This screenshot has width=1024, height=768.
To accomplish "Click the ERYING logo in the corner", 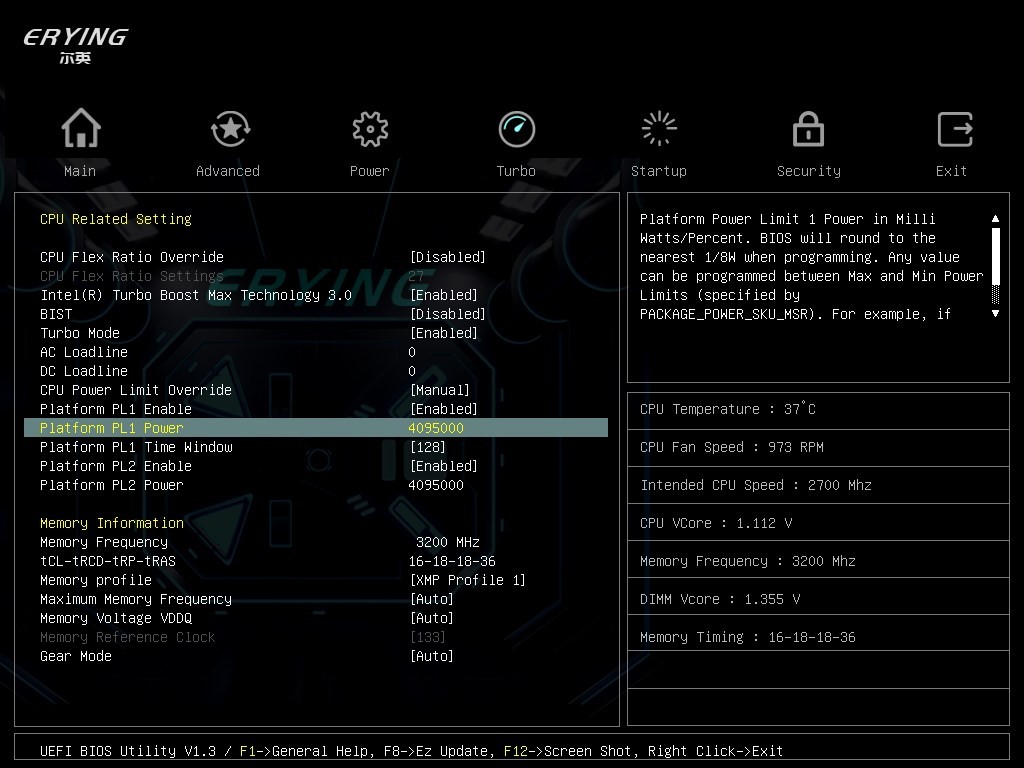I will pos(76,45).
